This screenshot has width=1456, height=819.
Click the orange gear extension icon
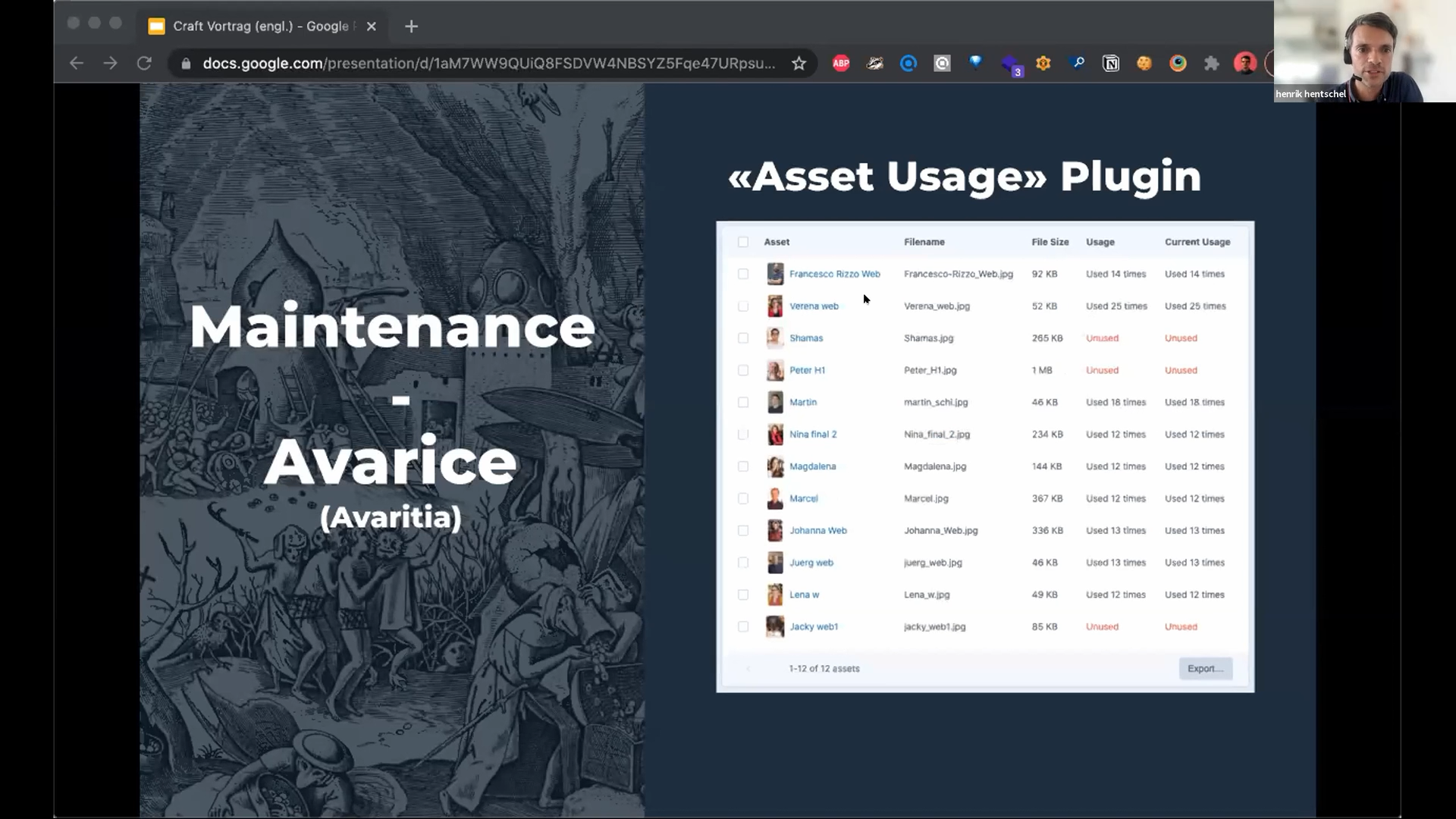click(x=1043, y=64)
